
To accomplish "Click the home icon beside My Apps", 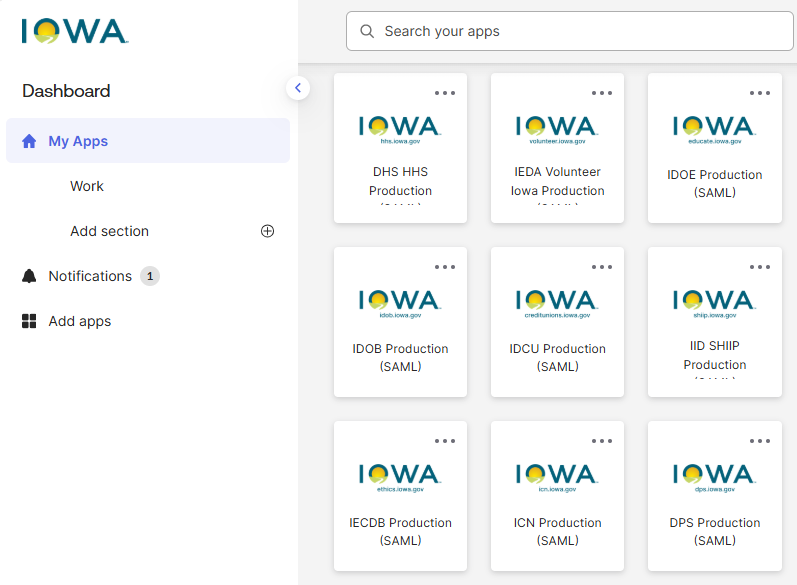I will [29, 141].
